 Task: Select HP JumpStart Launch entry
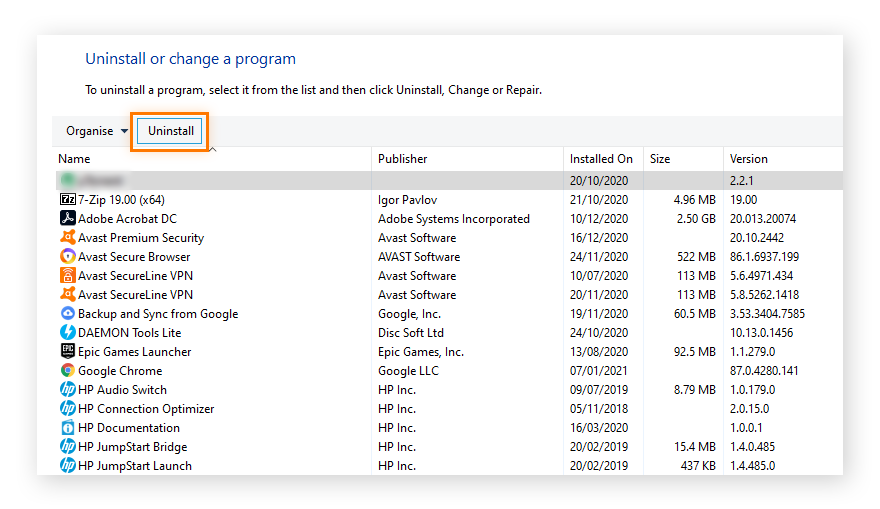(x=449, y=466)
